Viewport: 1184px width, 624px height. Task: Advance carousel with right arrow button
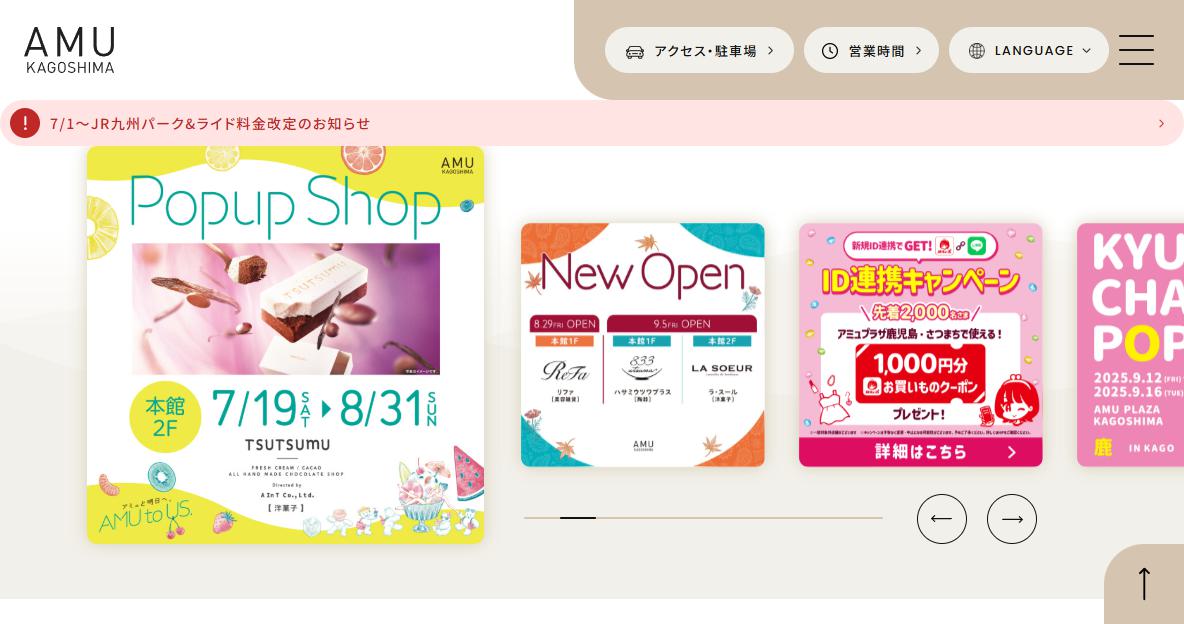click(x=1012, y=519)
